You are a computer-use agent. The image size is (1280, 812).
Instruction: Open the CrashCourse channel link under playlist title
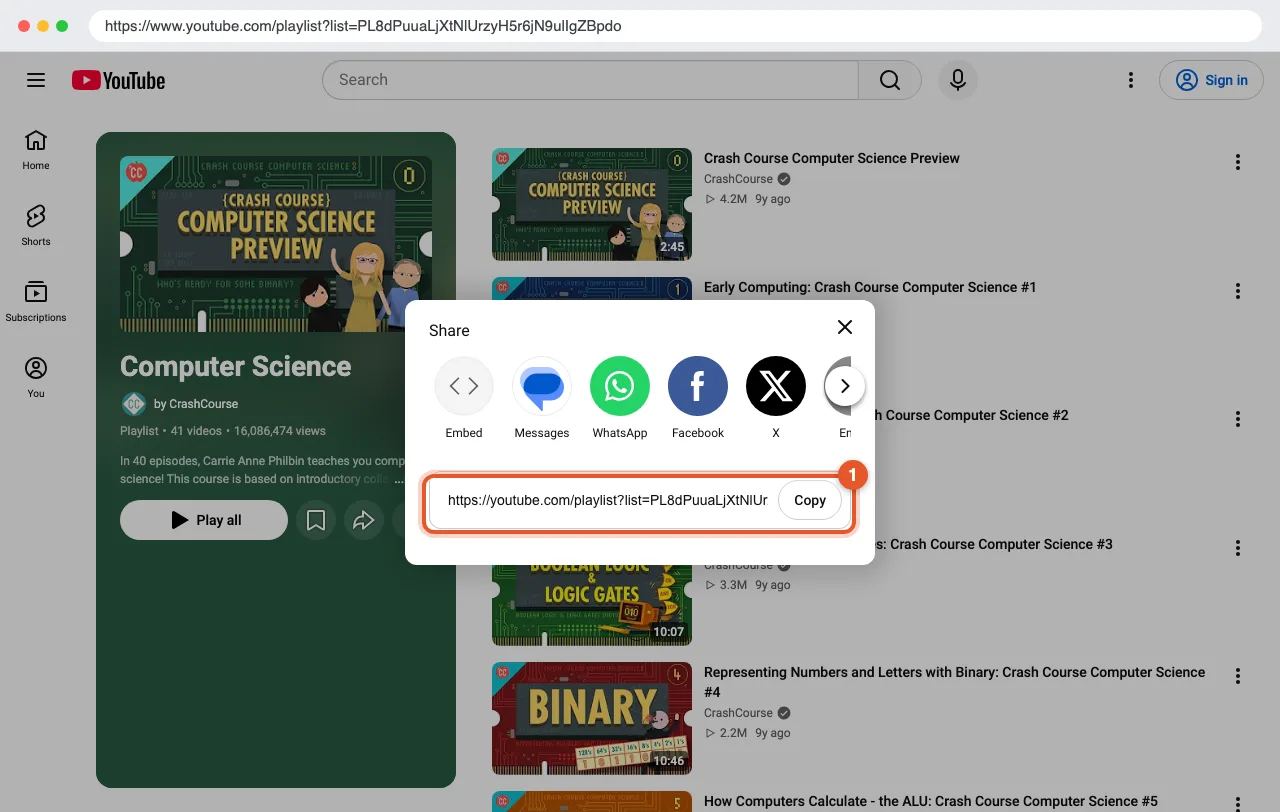pos(196,404)
